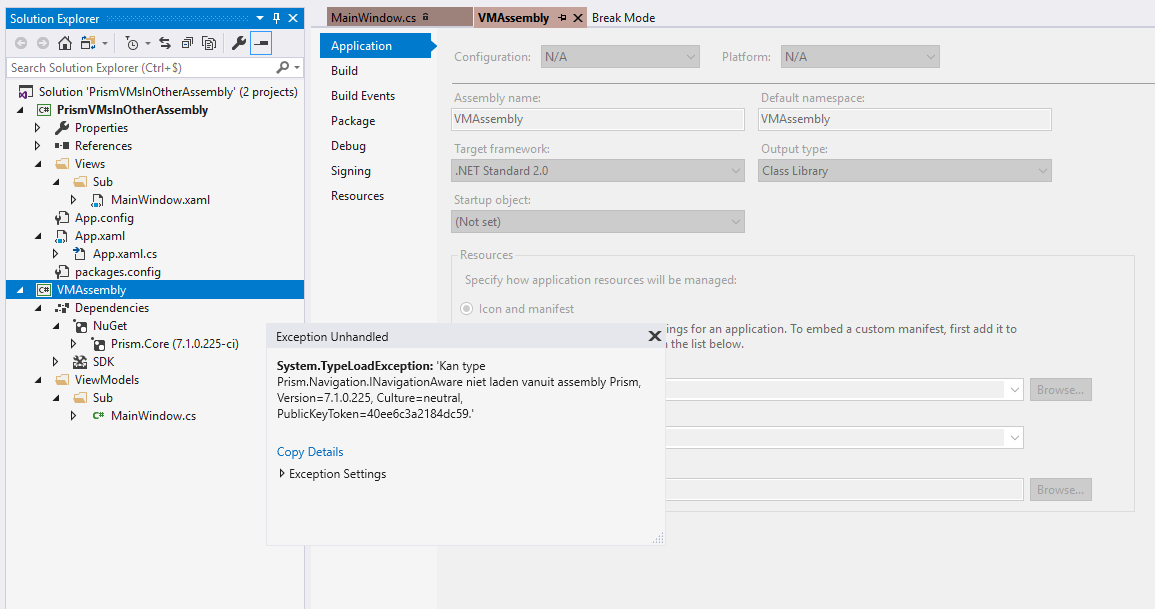Click the Home icon in Solution Explorer
The height and width of the screenshot is (609, 1155).
[x=64, y=43]
